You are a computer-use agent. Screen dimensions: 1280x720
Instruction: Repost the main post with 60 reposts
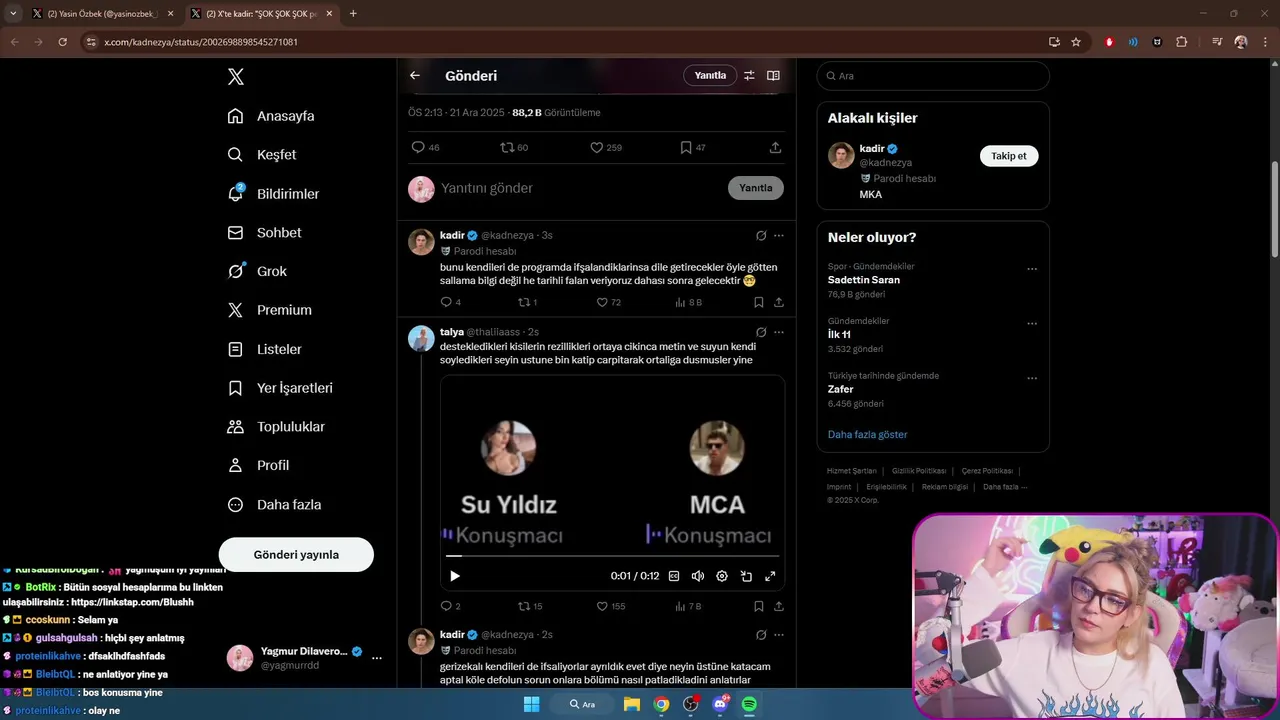point(514,147)
